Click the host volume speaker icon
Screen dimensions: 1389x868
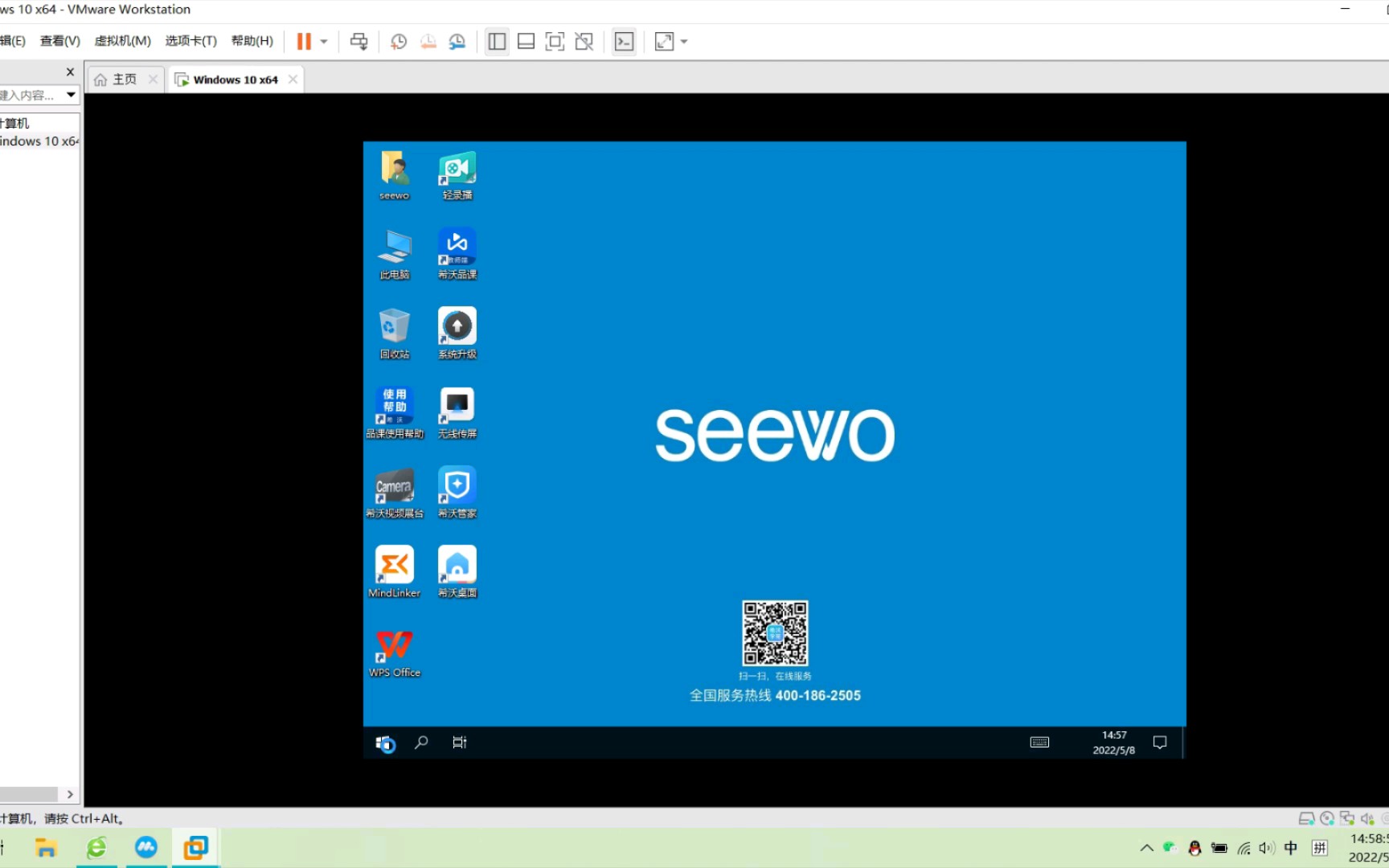tap(1267, 848)
